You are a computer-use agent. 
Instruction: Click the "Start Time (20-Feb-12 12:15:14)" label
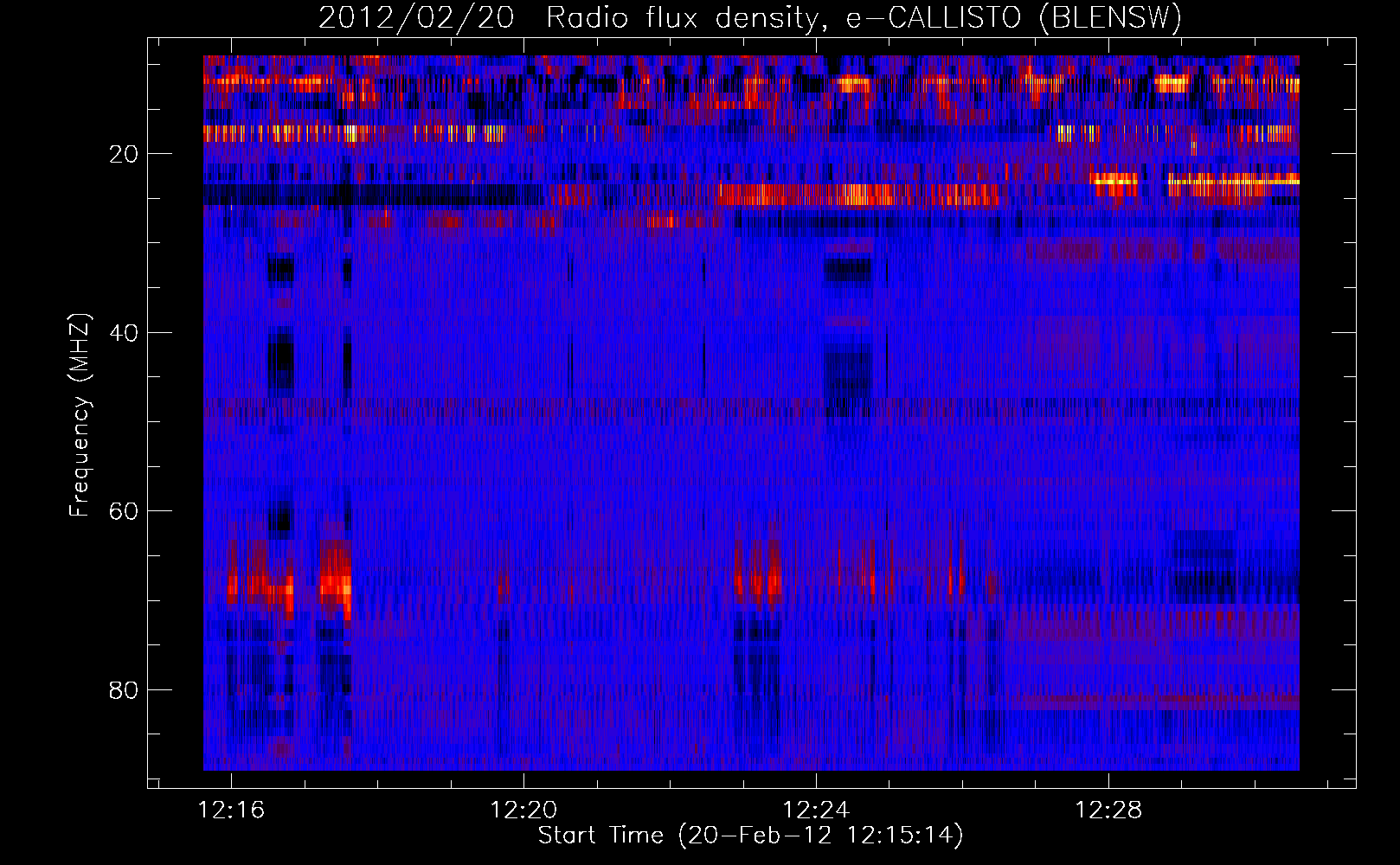(x=750, y=836)
